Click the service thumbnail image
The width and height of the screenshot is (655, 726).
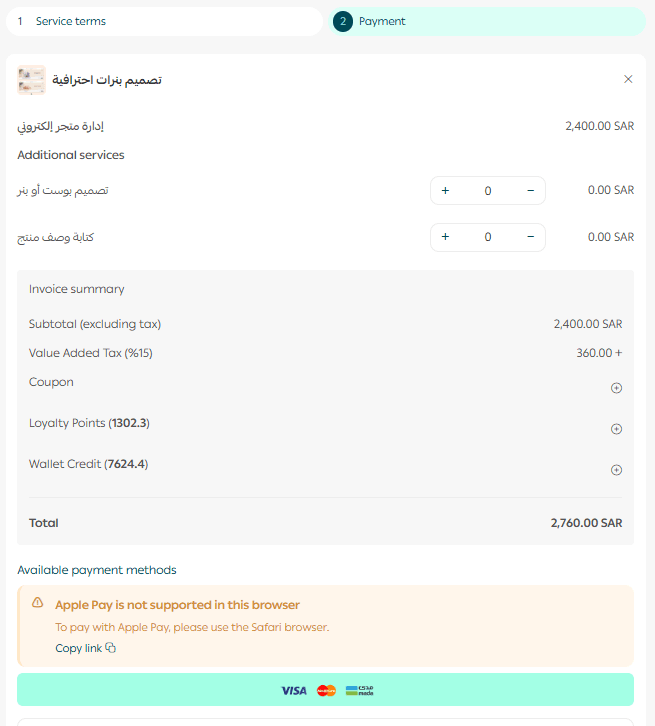coord(31,80)
